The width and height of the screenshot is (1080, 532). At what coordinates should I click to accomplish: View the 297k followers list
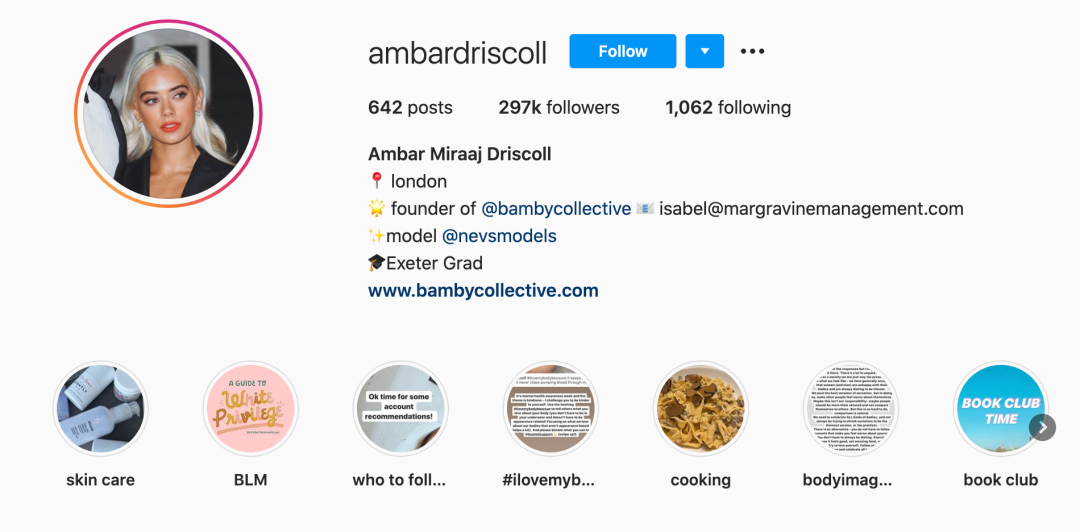[559, 108]
